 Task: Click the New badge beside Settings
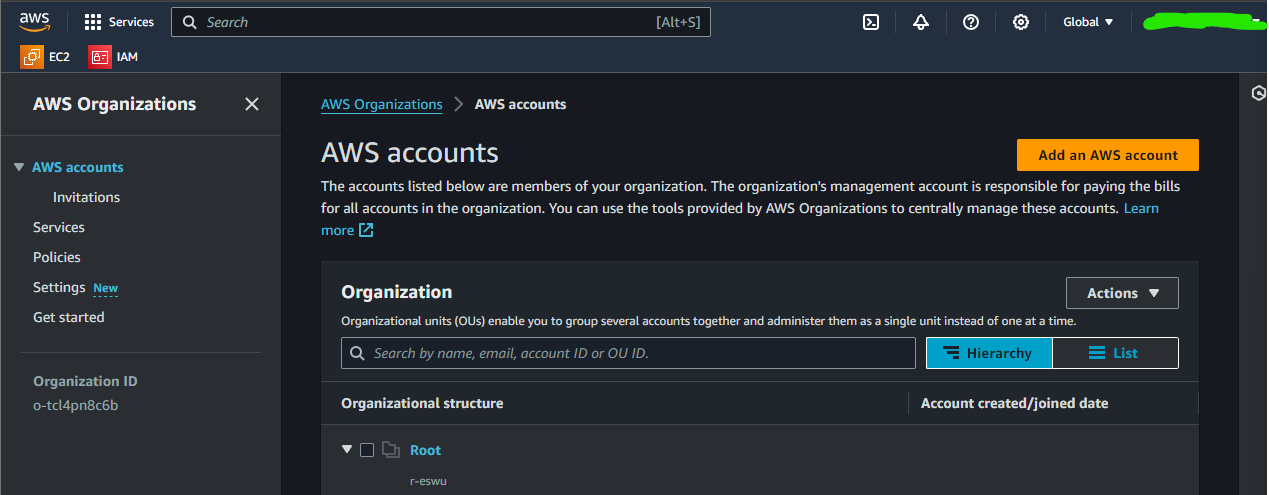coord(105,288)
